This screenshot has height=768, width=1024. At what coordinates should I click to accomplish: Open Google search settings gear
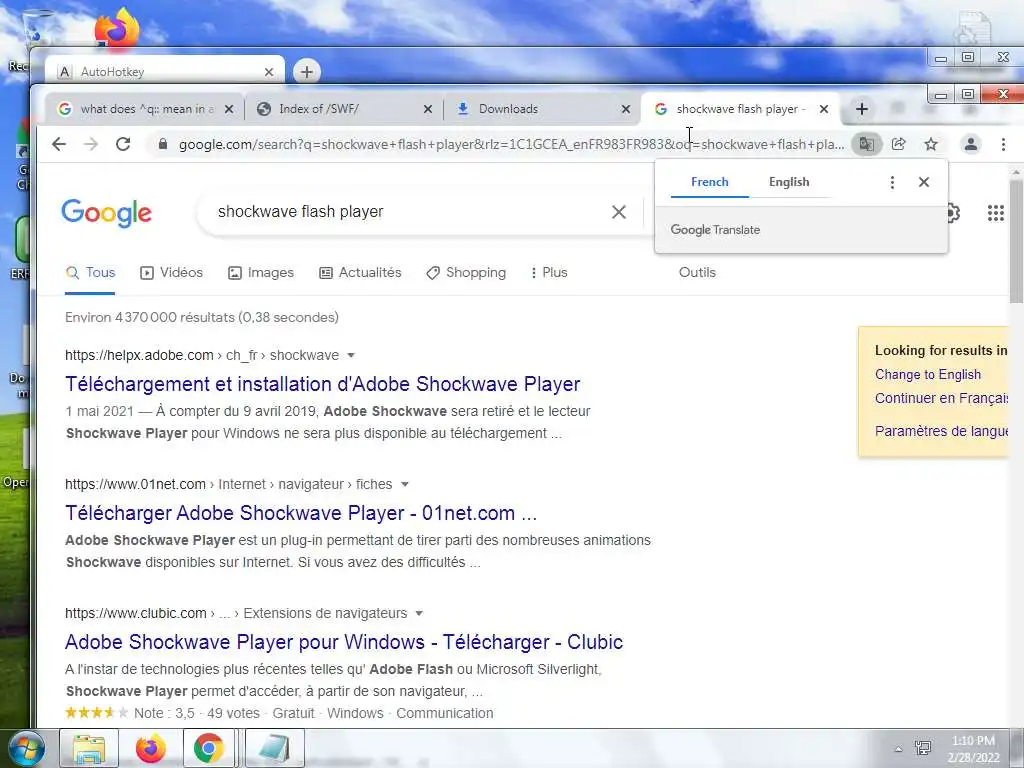[953, 212]
